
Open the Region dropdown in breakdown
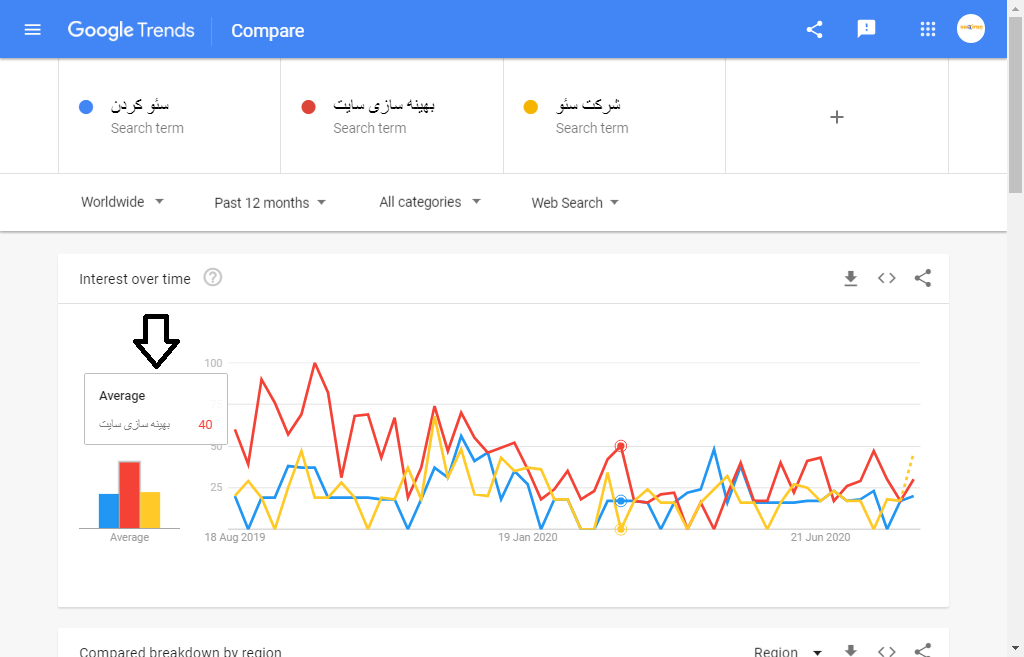coord(788,651)
